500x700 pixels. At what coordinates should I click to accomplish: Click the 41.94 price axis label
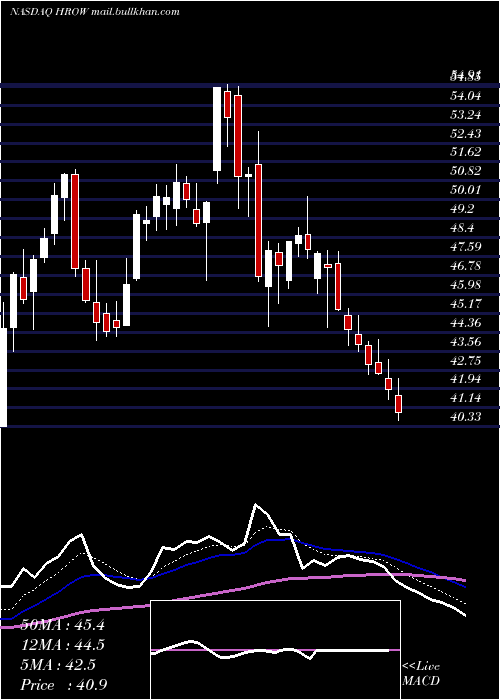click(465, 379)
